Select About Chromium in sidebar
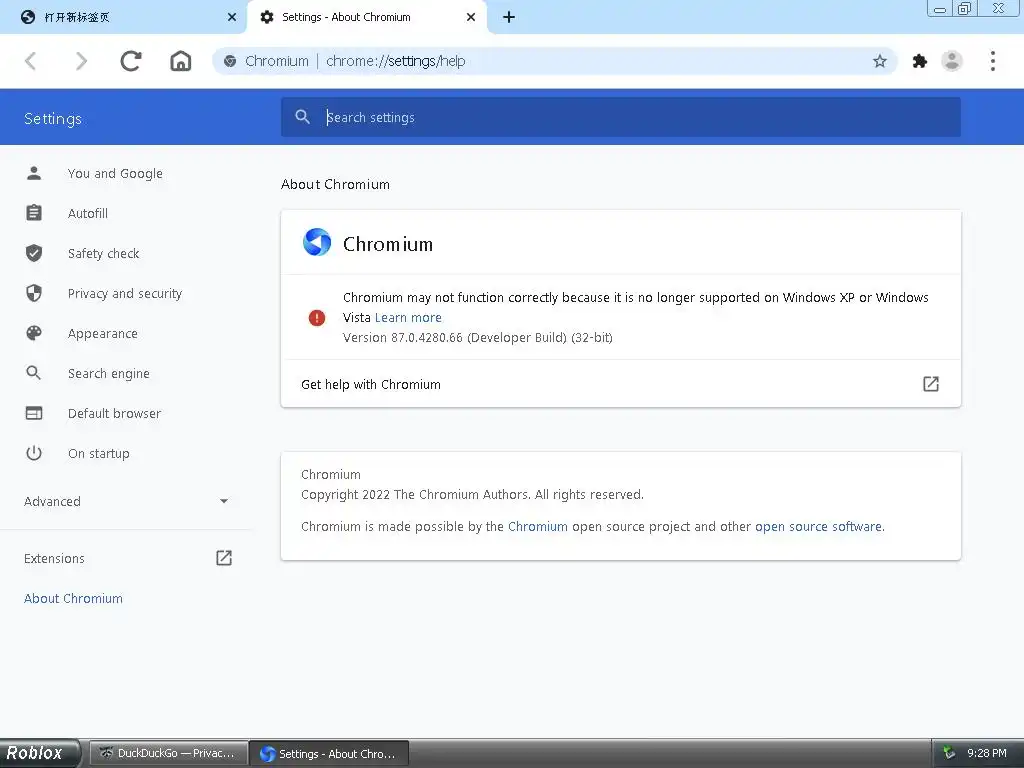 tap(73, 598)
